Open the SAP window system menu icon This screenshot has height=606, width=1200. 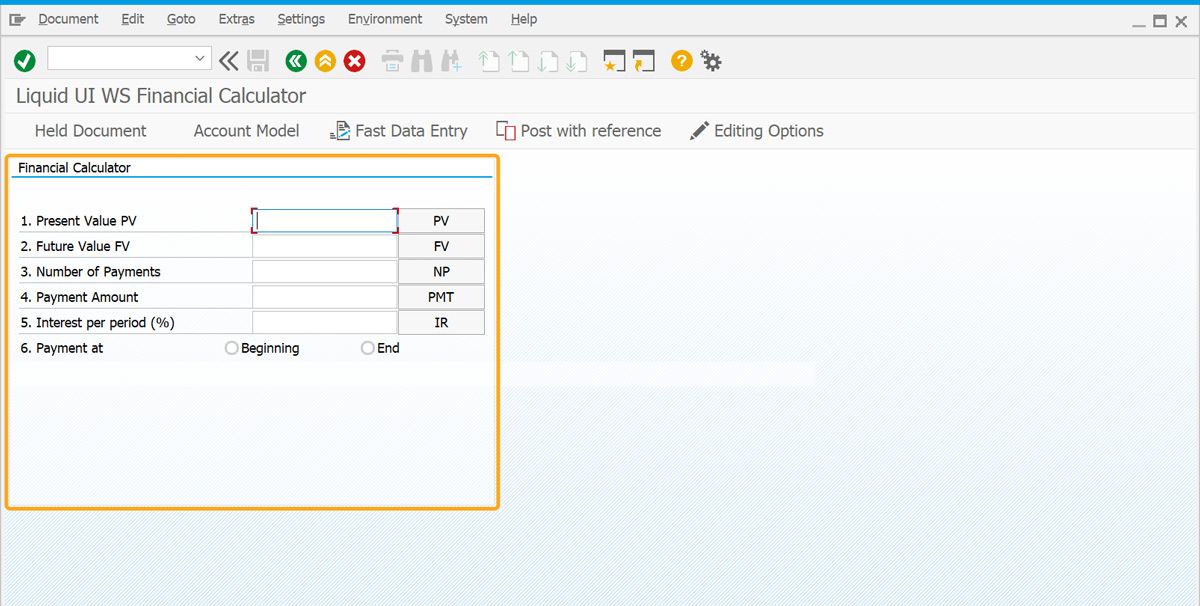tap(17, 19)
